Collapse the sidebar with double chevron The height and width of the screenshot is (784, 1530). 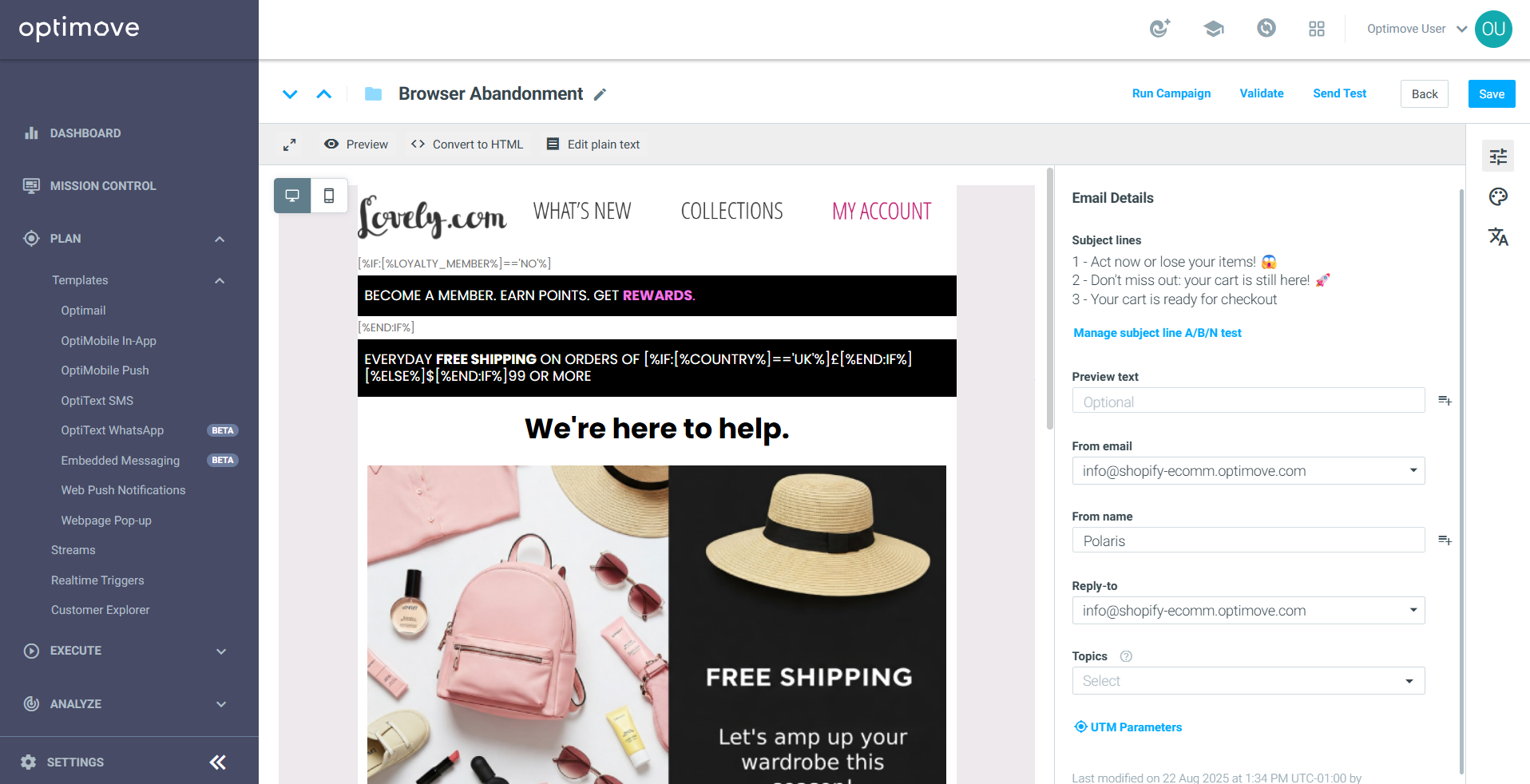click(217, 762)
